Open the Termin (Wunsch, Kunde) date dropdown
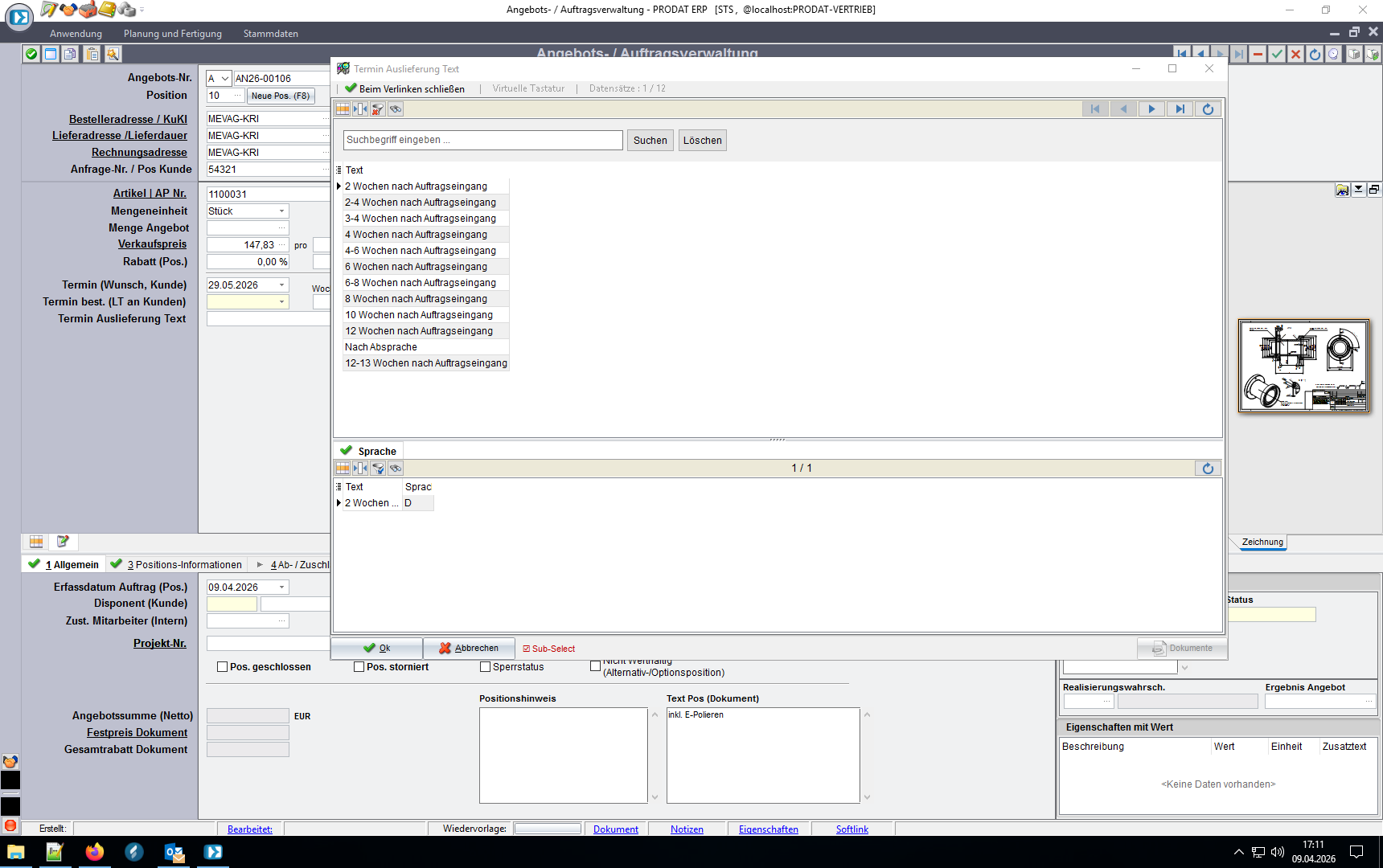The height and width of the screenshot is (868, 1383). pos(281,285)
